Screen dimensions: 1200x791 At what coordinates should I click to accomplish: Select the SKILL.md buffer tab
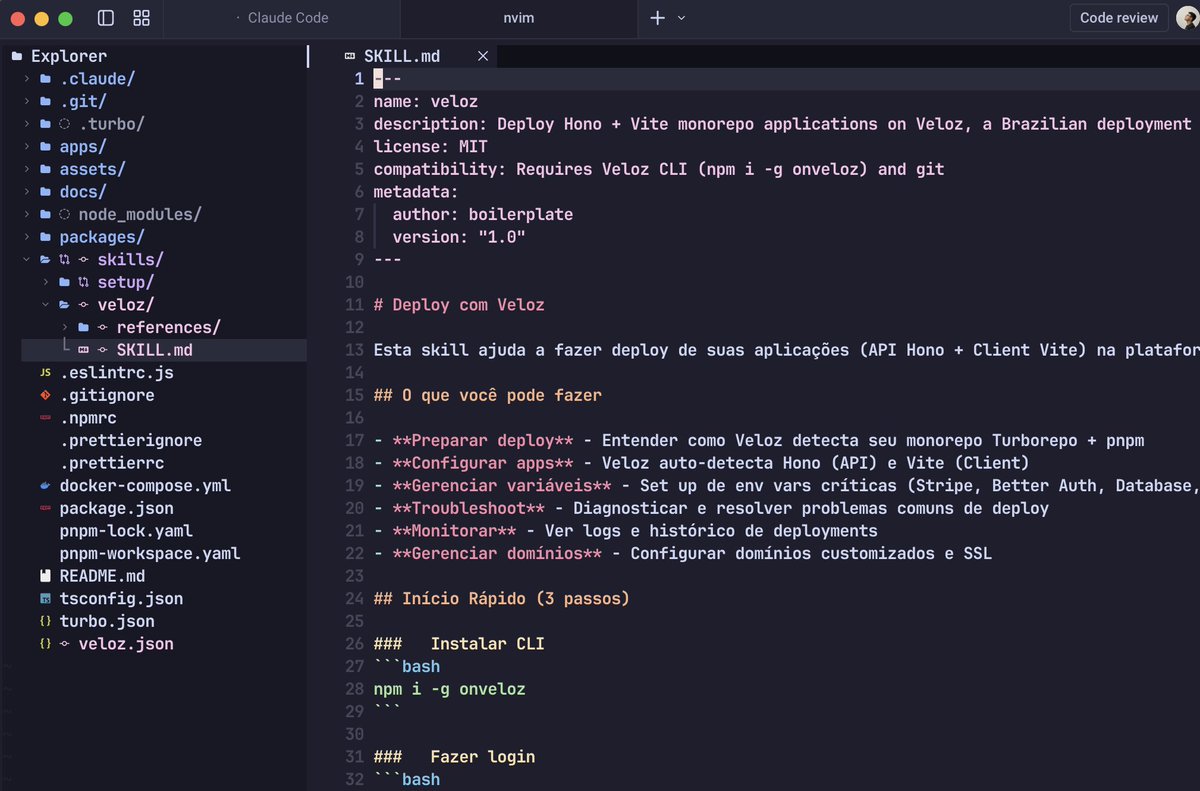coord(402,56)
